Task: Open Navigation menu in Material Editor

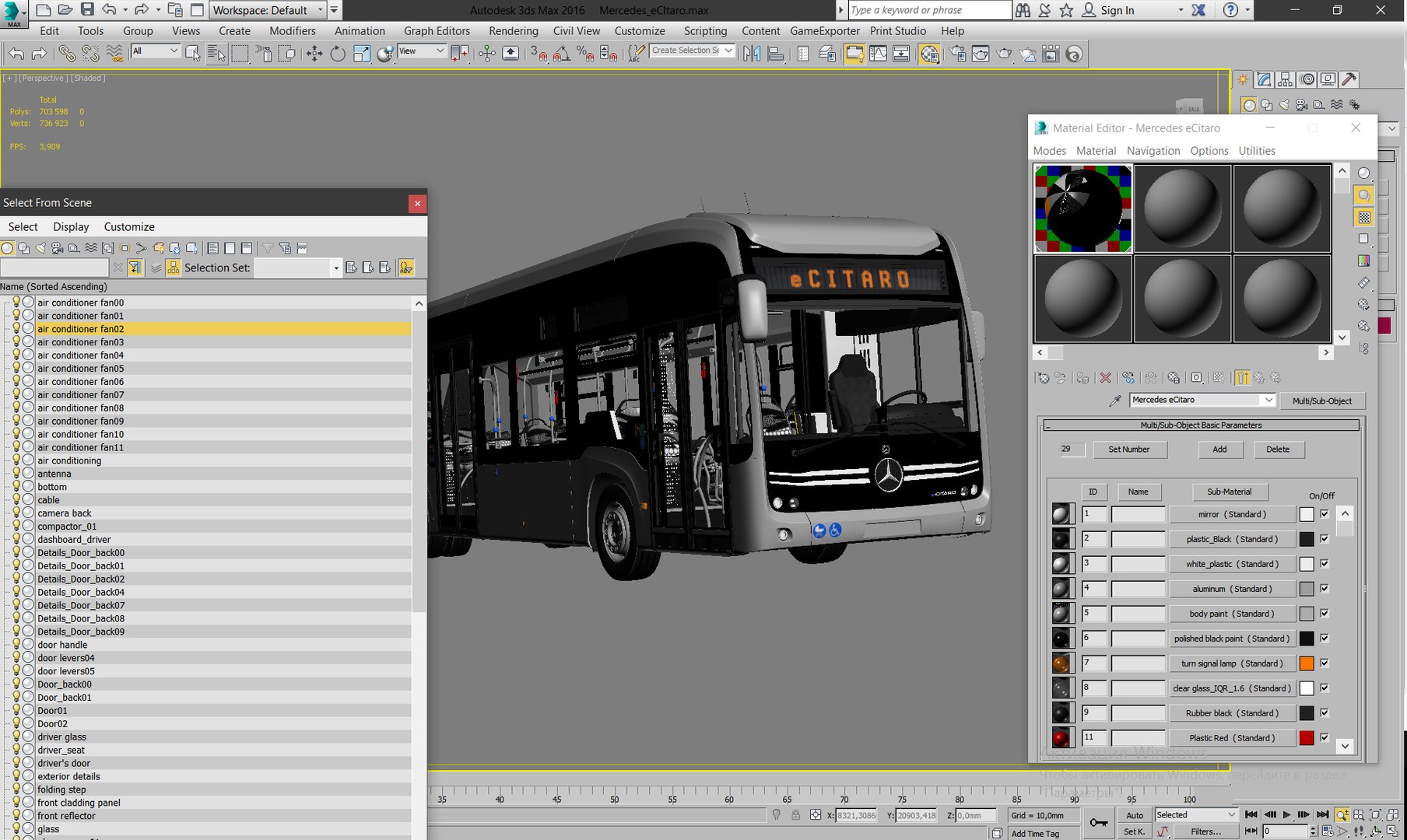Action: coord(1153,151)
